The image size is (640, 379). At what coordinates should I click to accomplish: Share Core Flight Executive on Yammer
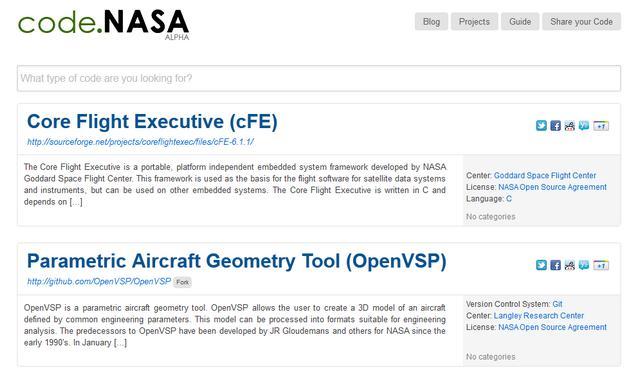pos(584,125)
